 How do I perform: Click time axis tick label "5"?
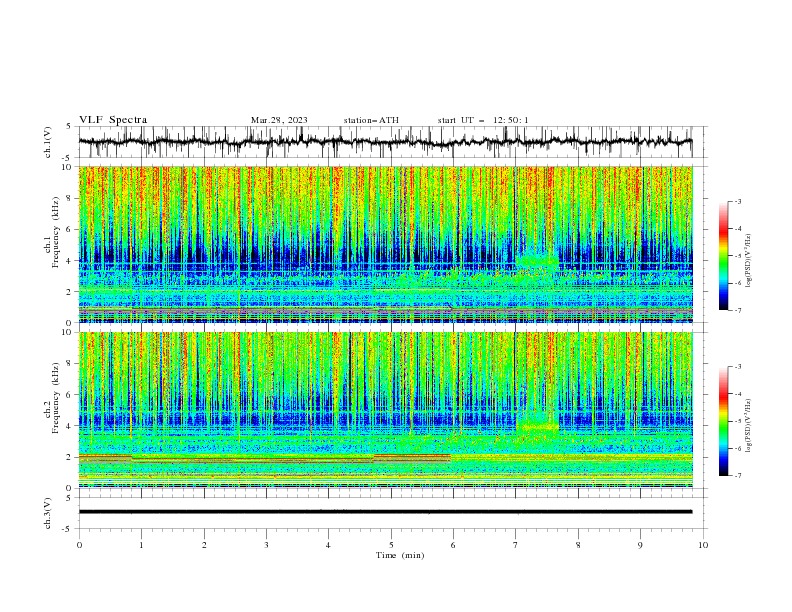pyautogui.click(x=391, y=545)
